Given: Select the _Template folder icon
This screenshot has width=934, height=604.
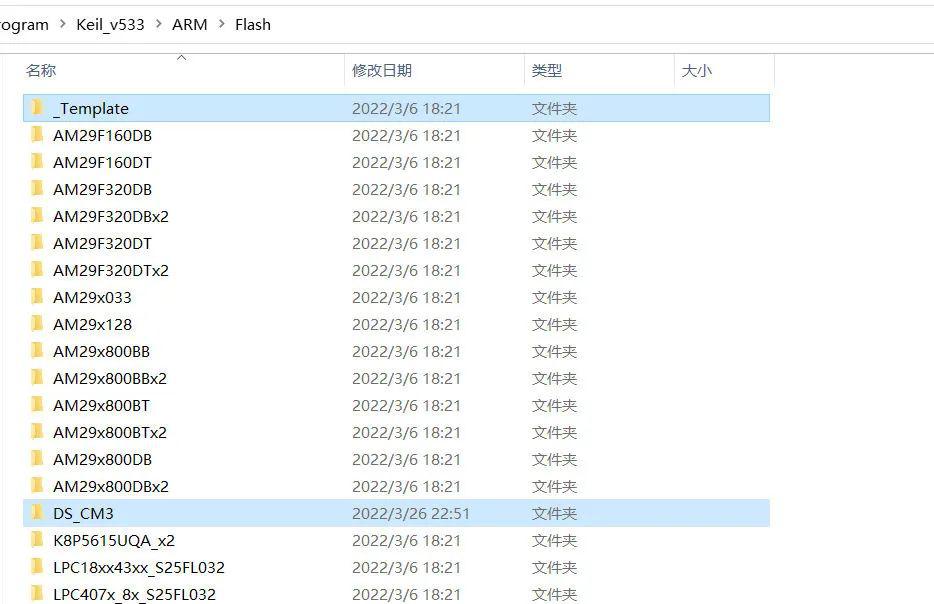Looking at the screenshot, I should click(x=37, y=108).
